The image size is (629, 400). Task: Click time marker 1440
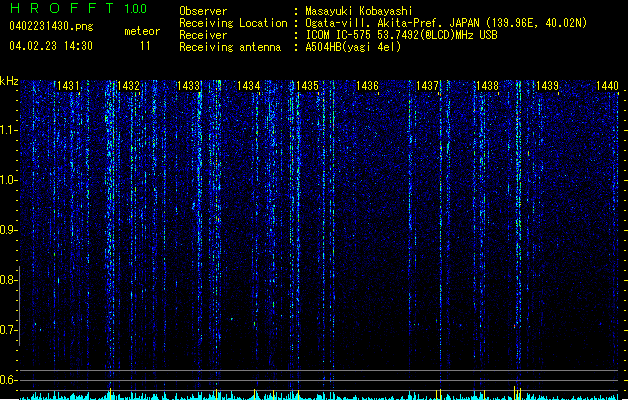click(607, 86)
